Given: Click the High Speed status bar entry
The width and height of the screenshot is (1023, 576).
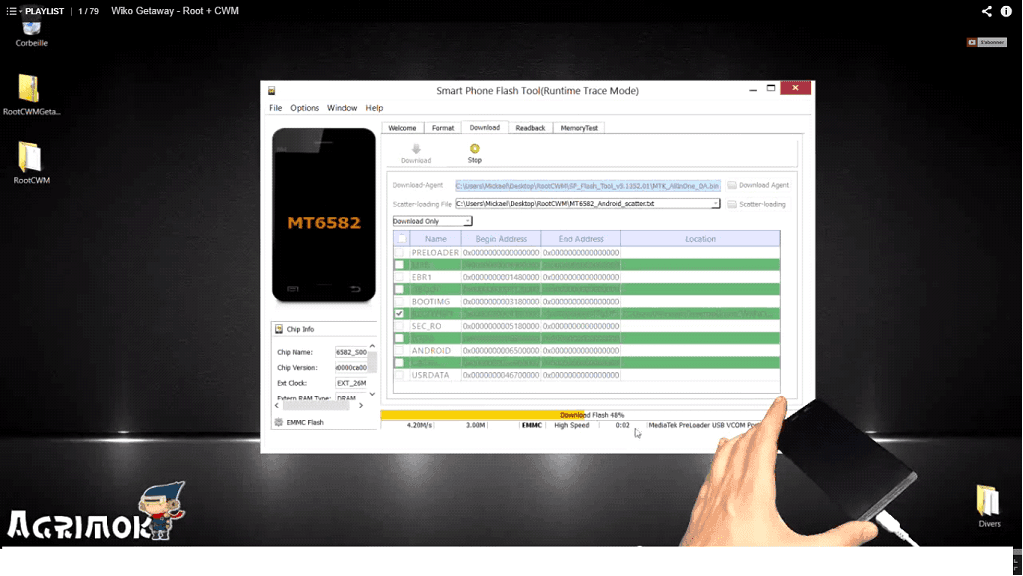Looking at the screenshot, I should click(572, 425).
